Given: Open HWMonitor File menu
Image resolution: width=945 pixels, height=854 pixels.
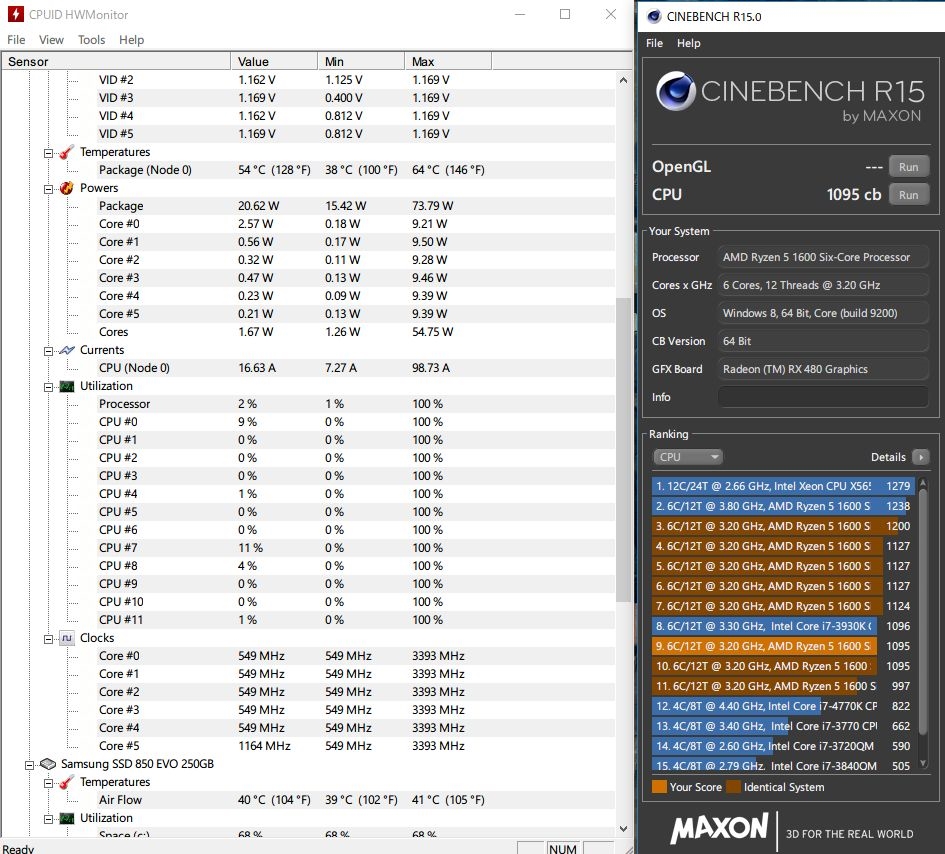Looking at the screenshot, I should [16, 40].
